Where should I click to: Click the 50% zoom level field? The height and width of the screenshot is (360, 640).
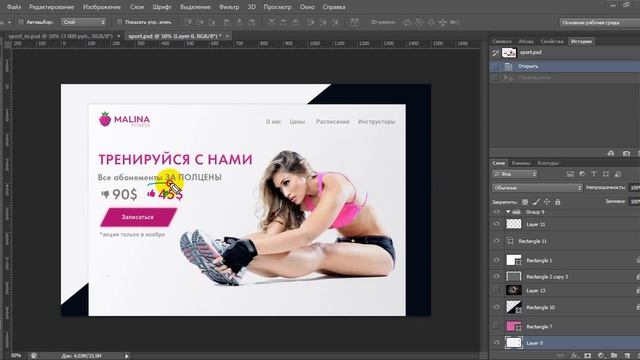click(16, 356)
